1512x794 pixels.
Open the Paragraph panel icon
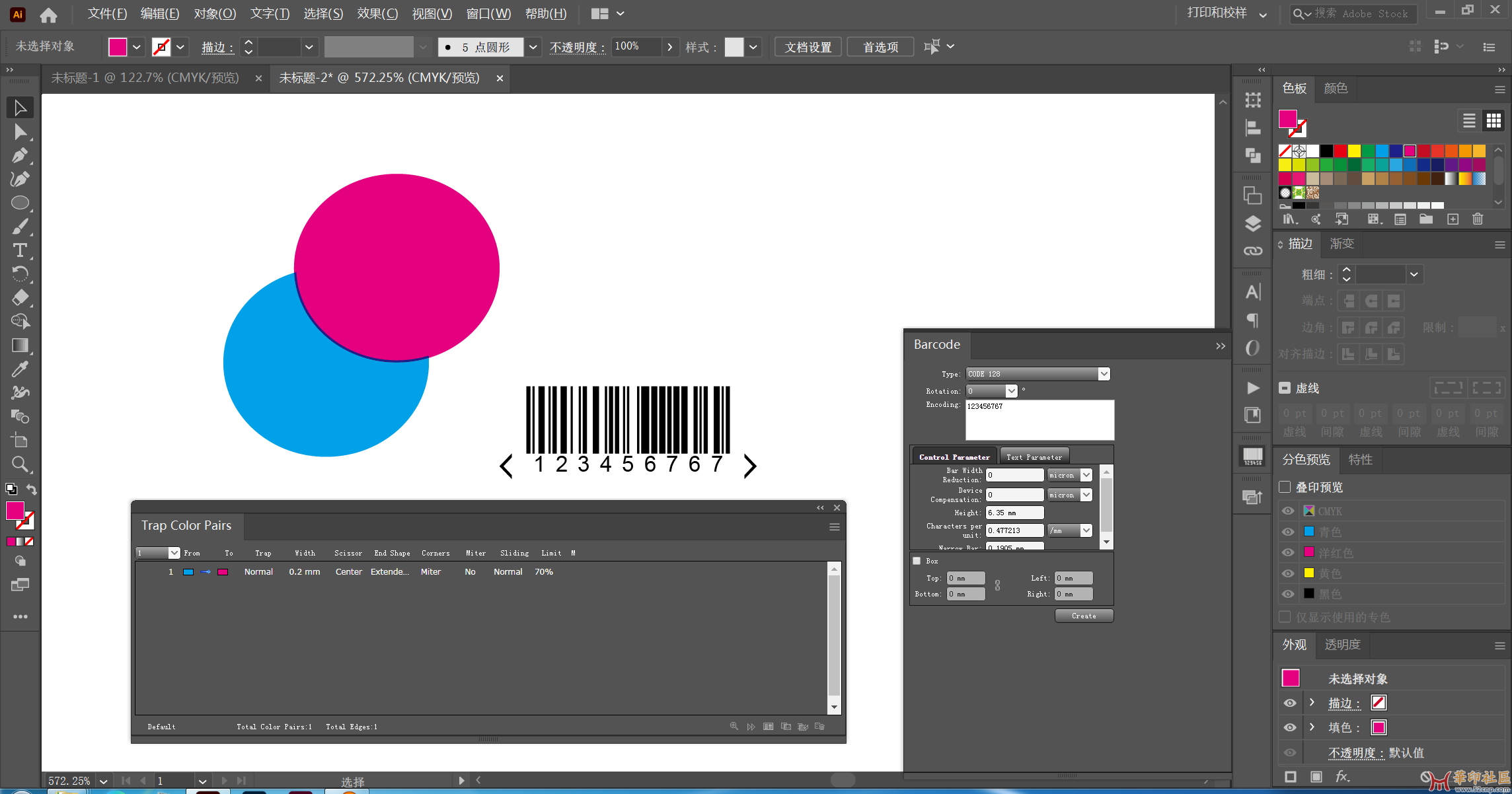point(1253,320)
